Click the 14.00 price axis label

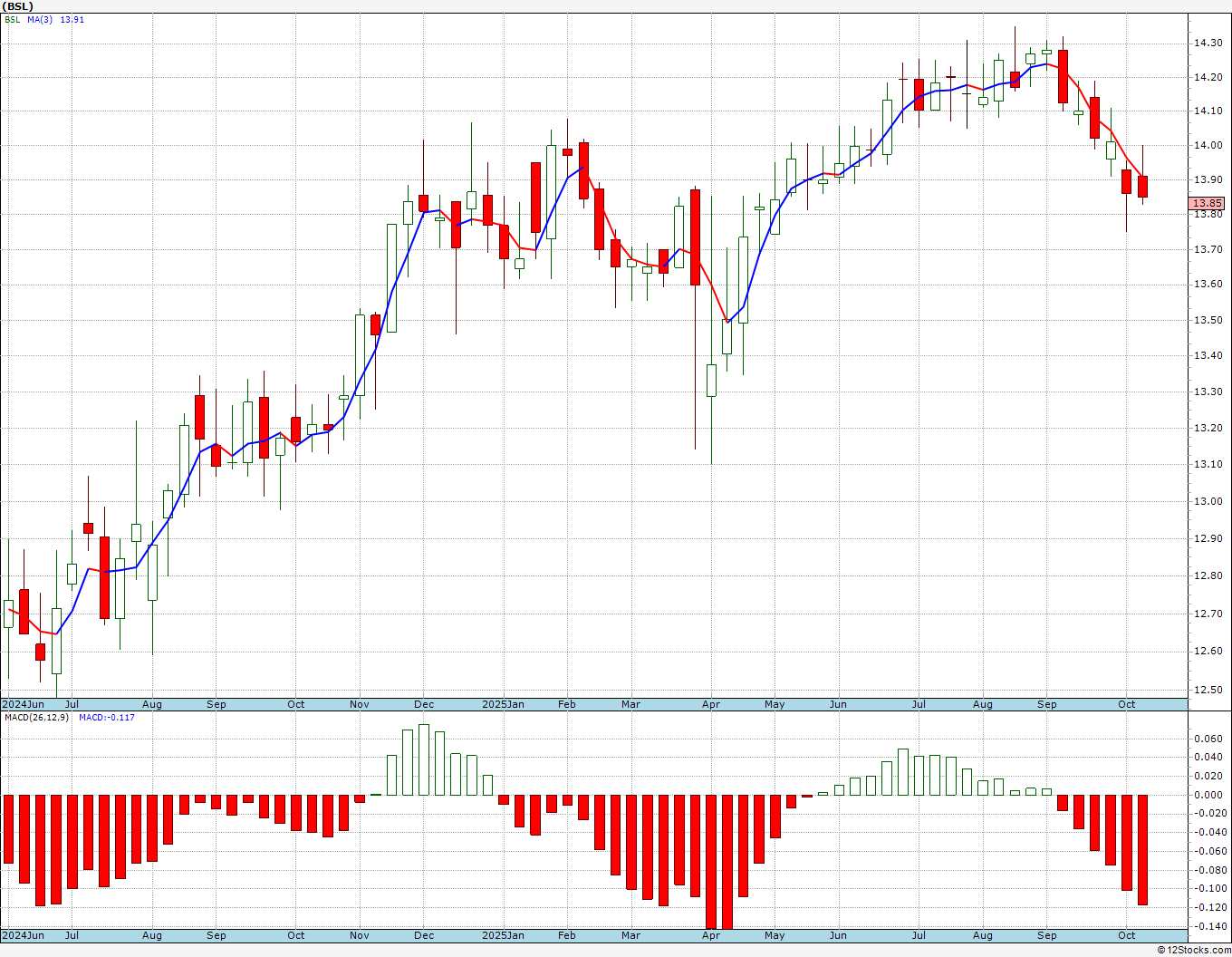[x=1208, y=145]
